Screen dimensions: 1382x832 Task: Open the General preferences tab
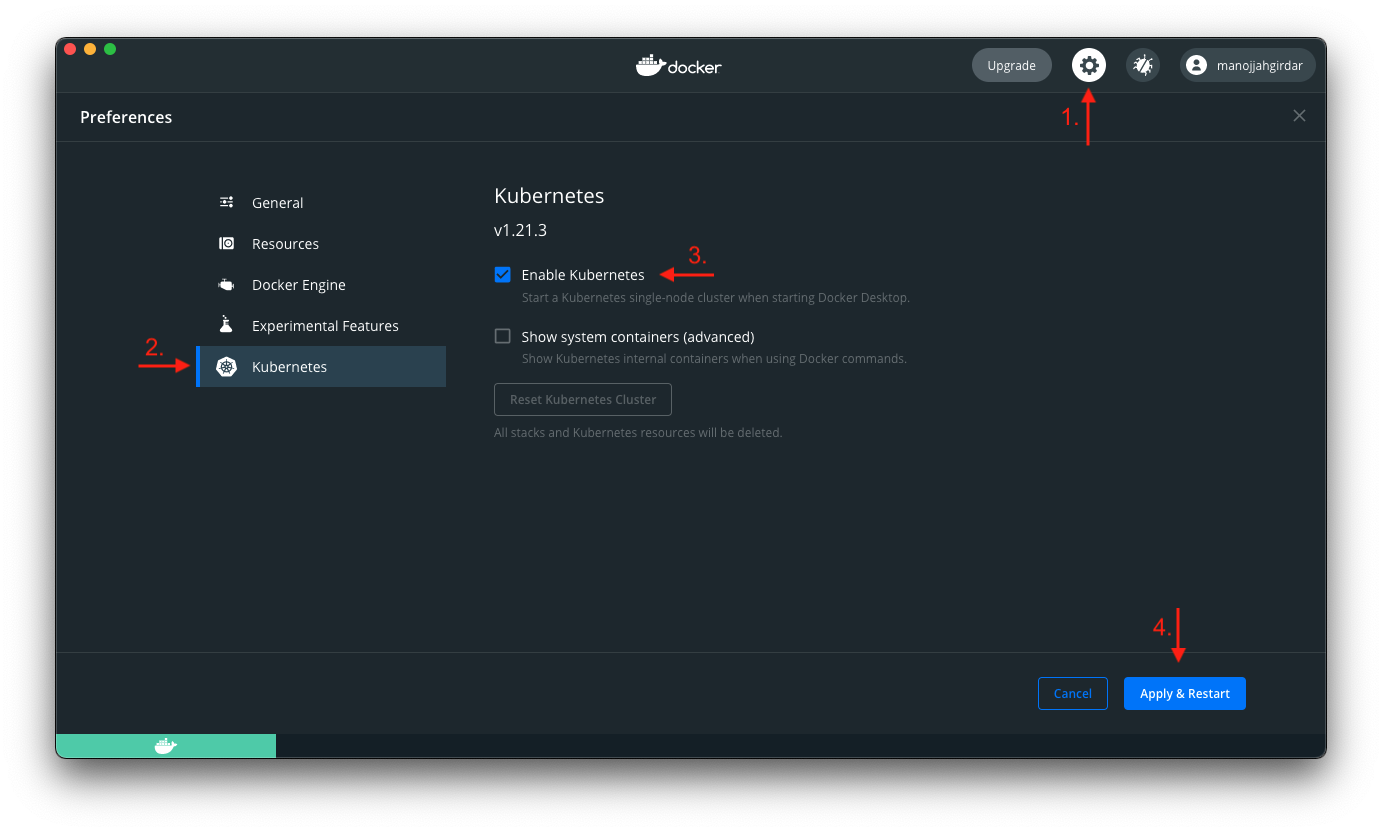[321, 202]
